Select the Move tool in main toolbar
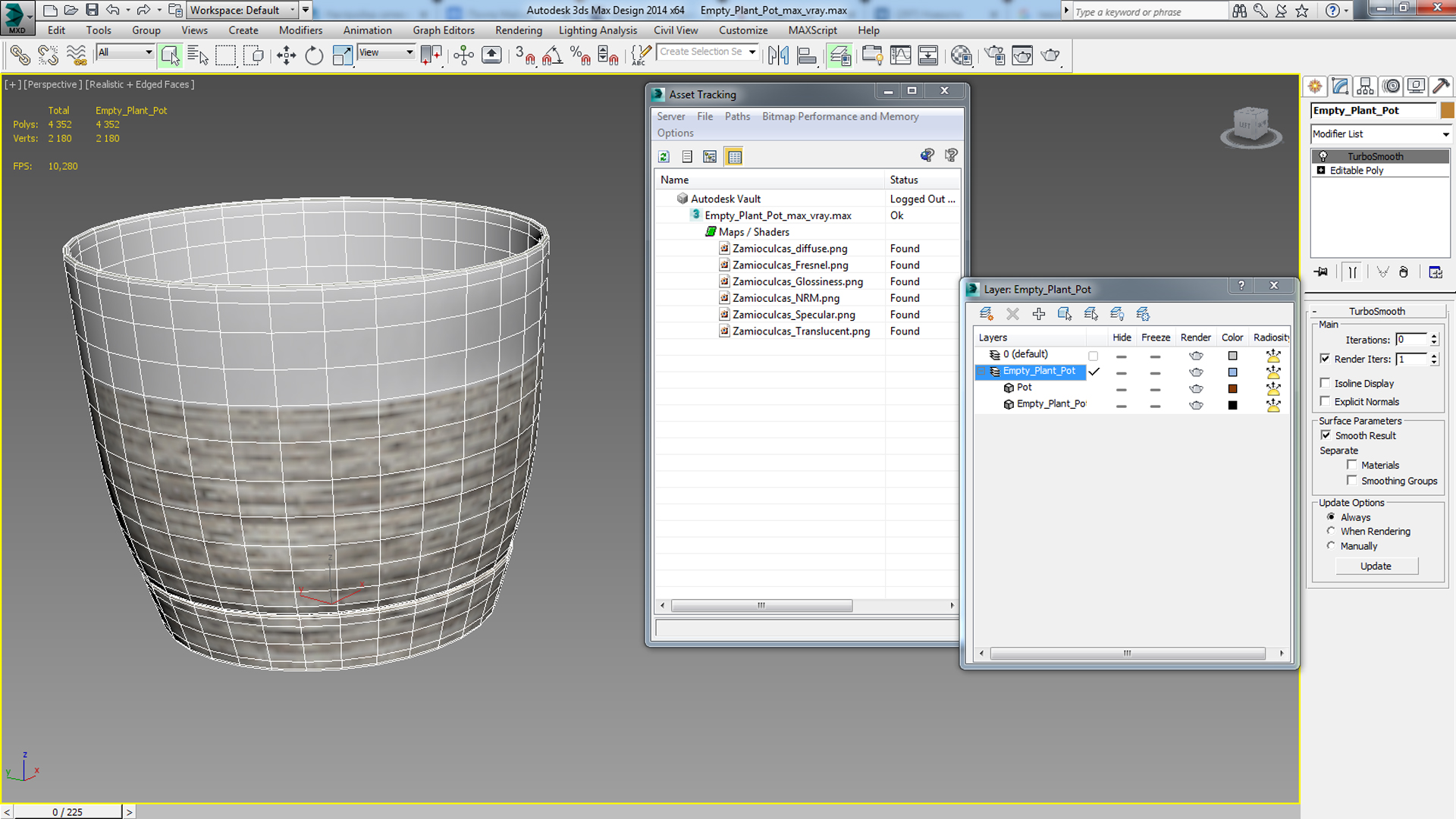 pyautogui.click(x=286, y=55)
